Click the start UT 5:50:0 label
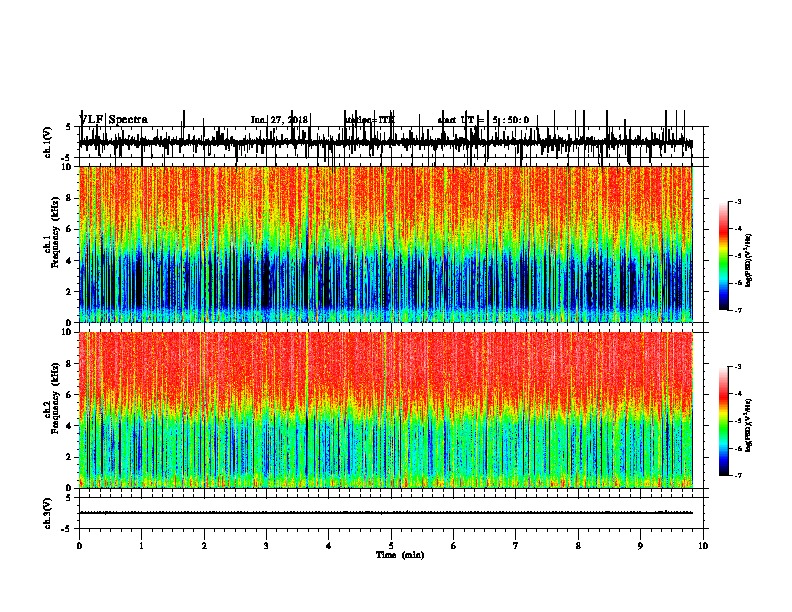 pos(483,120)
